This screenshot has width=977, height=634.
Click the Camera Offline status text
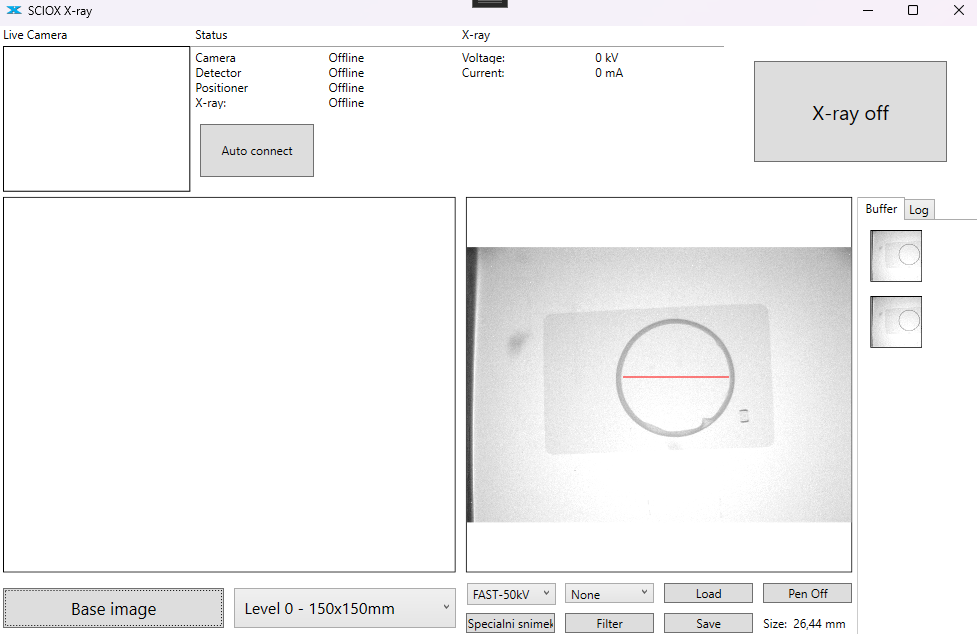tap(346, 58)
